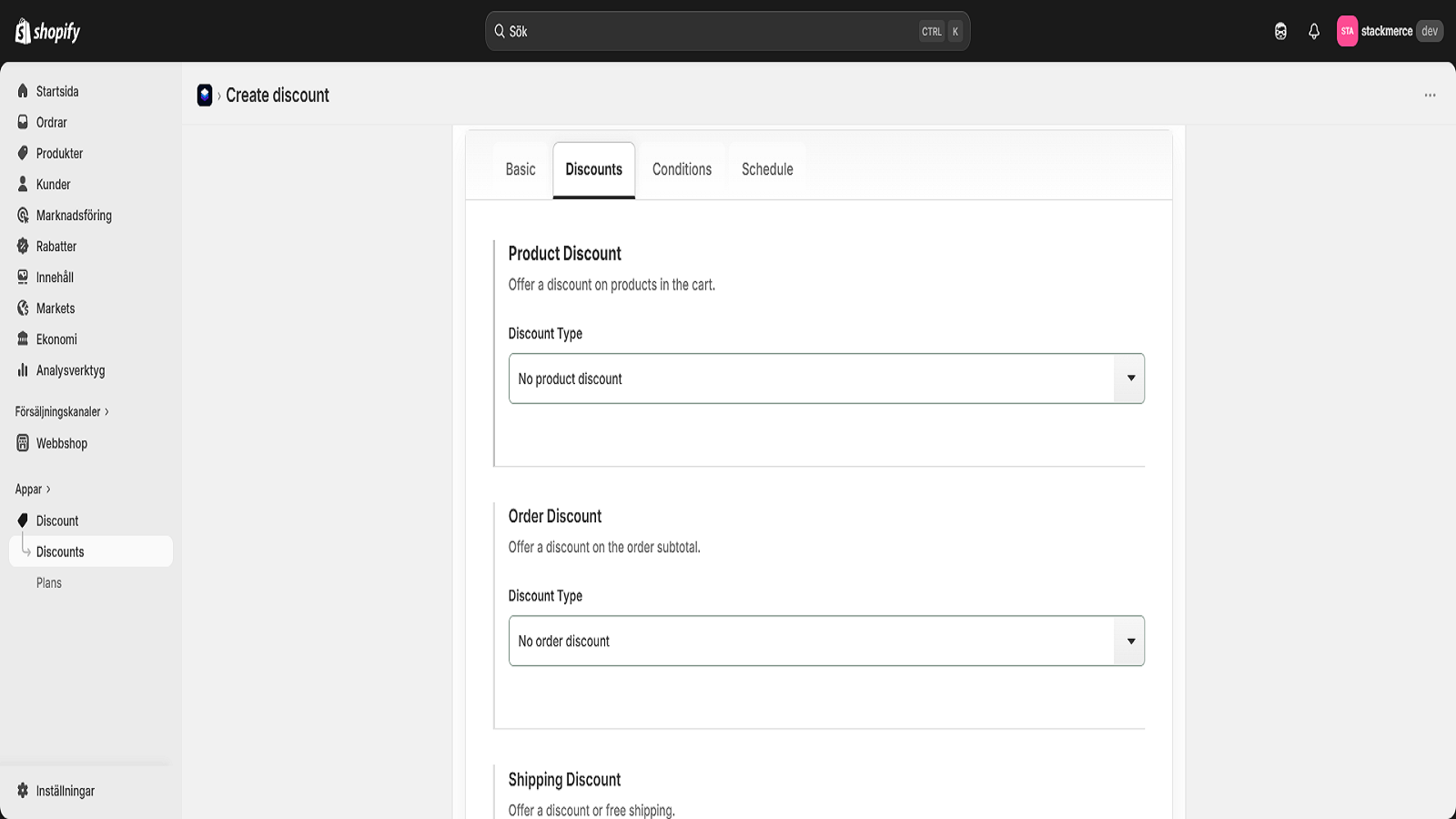Open the product Discount Type dropdown
Viewport: 1456px width, 819px height.
[826, 379]
